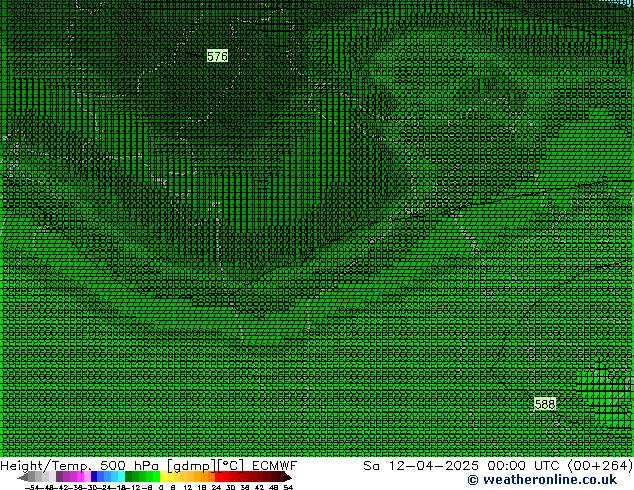The height and width of the screenshot is (490, 634).
Task: Click the '[gdmp]' unit label
Action: click(x=192, y=466)
